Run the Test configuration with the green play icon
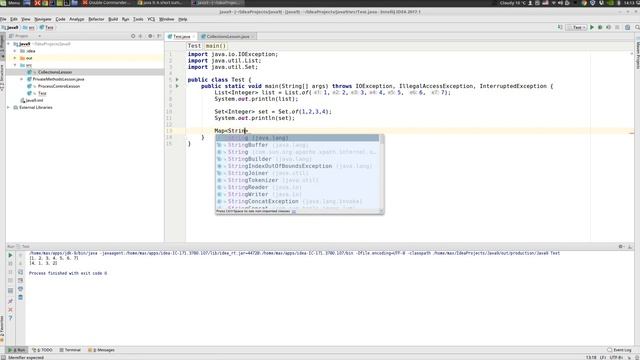The image size is (640, 360). point(592,27)
